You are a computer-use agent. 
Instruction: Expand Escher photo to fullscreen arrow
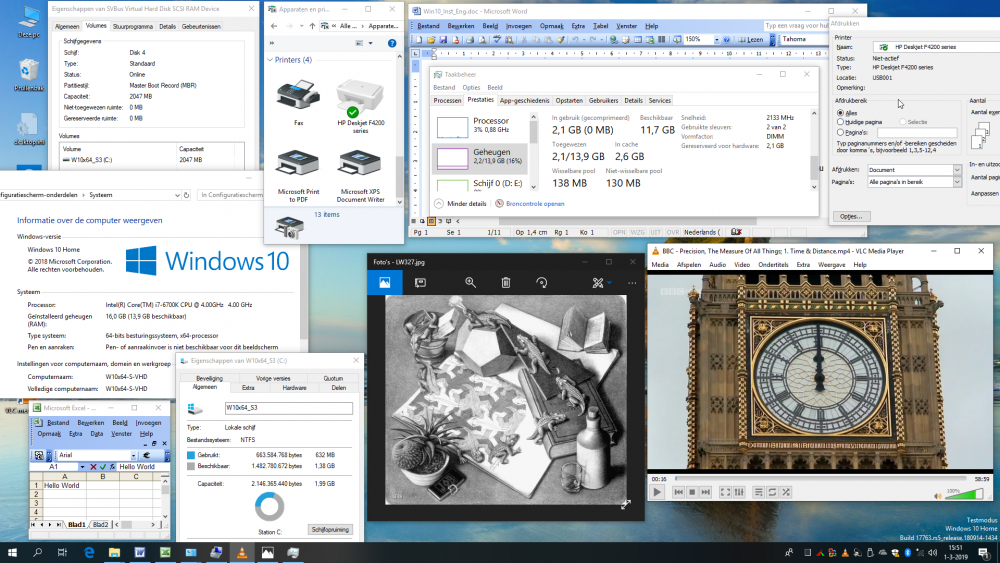pyautogui.click(x=626, y=504)
